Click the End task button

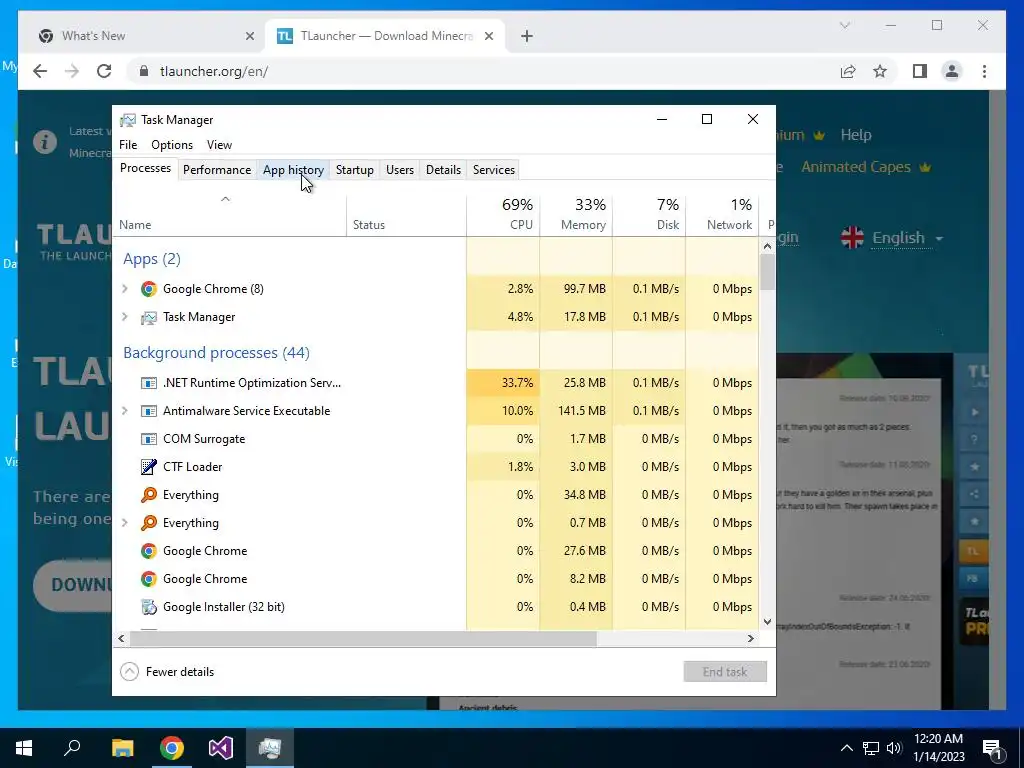[x=725, y=671]
